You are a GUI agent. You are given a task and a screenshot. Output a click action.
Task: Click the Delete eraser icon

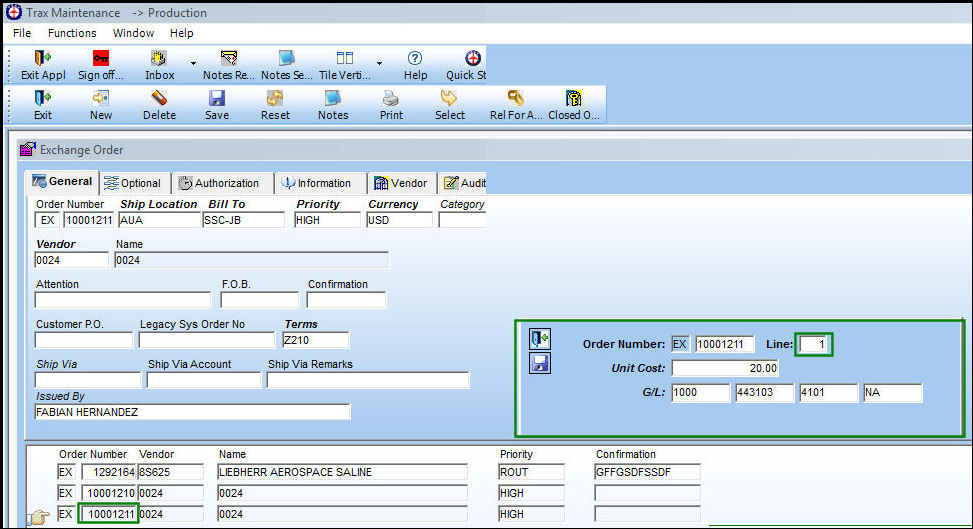[x=159, y=98]
